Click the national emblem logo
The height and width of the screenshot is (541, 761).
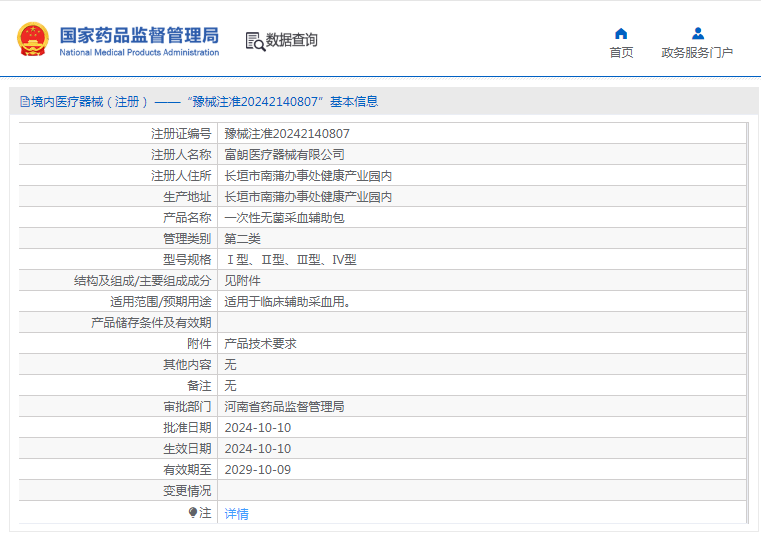point(33,39)
